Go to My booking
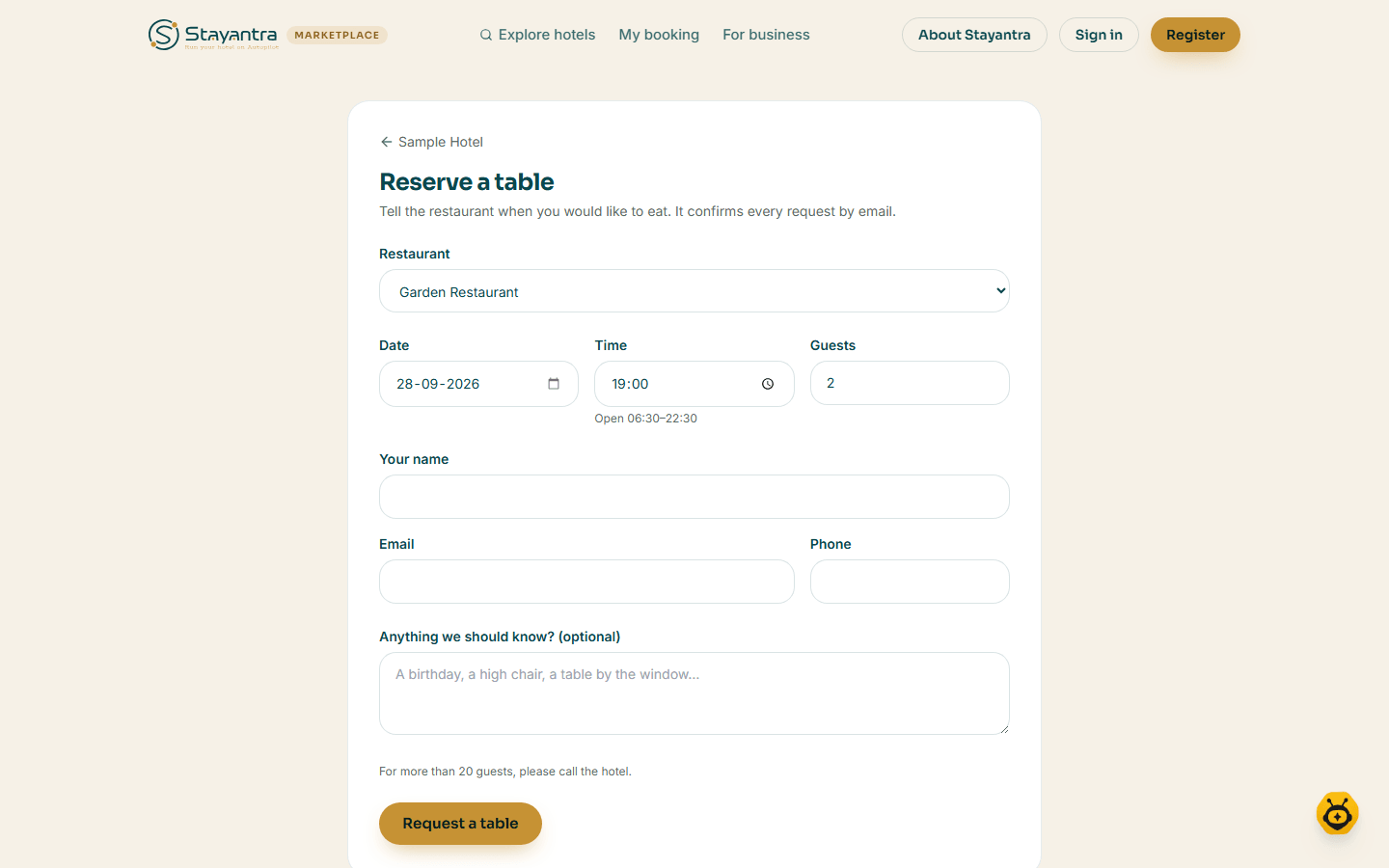The height and width of the screenshot is (868, 1389). point(659,35)
